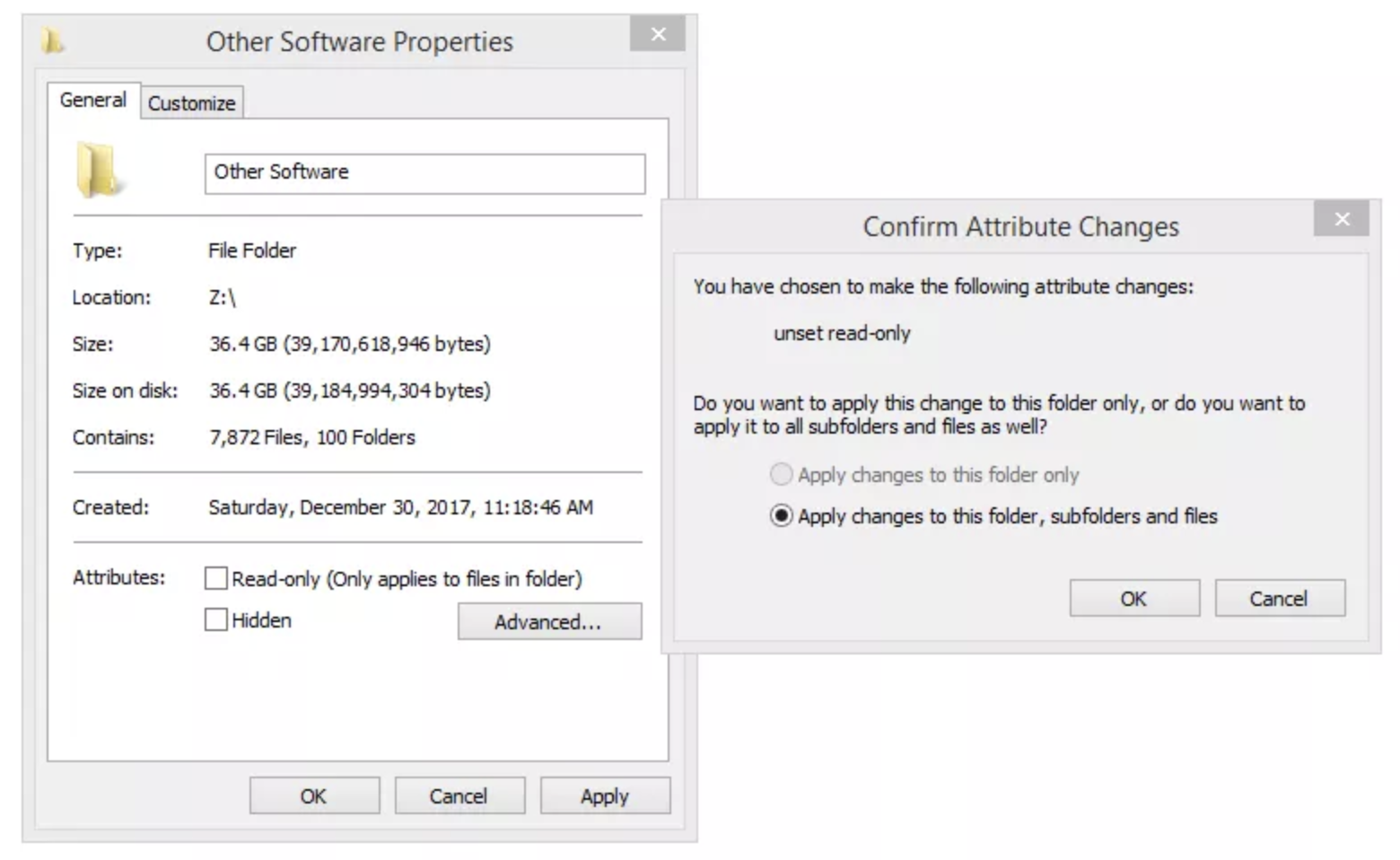Image resolution: width=1400 pixels, height=860 pixels.
Task: Enable the Hidden attribute checkbox
Action: click(x=216, y=619)
